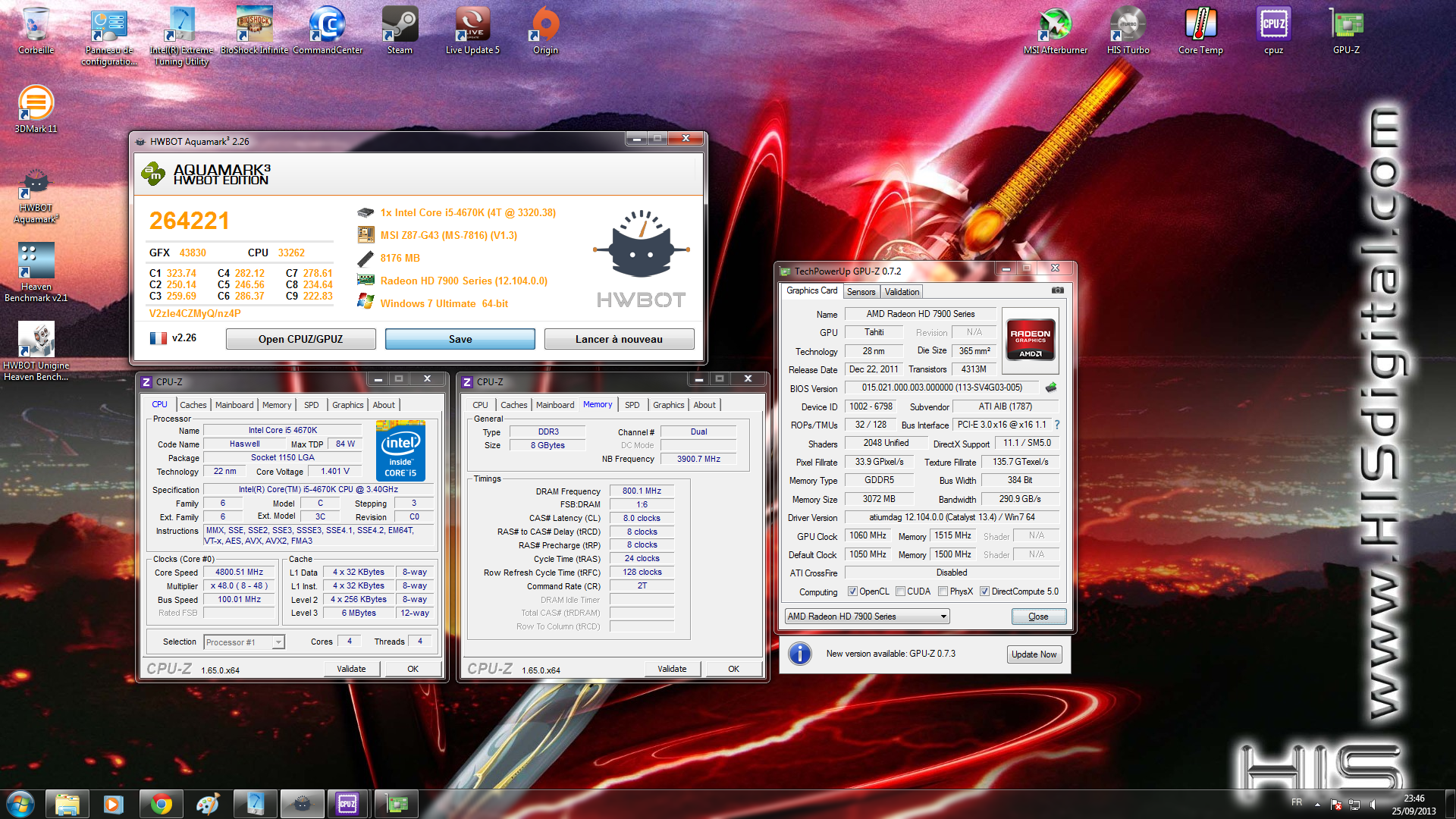
Task: Click DRAM Frequency 800.1 MHz field
Action: tap(642, 491)
